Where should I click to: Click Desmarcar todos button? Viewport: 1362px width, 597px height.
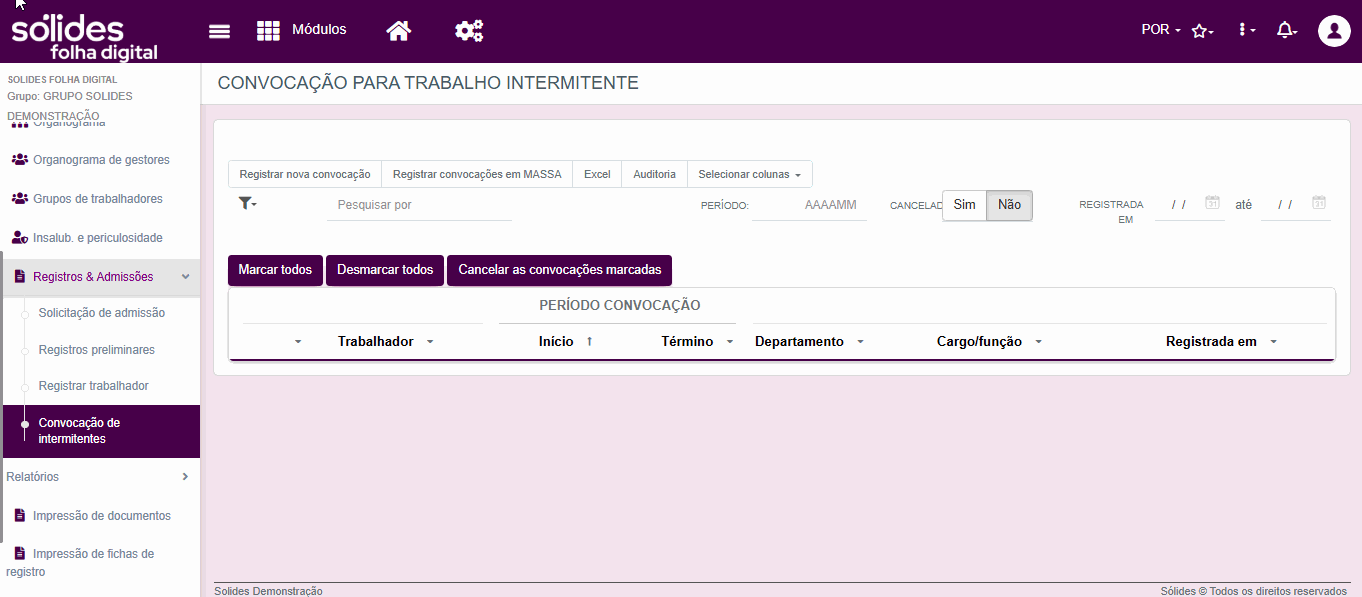point(385,270)
